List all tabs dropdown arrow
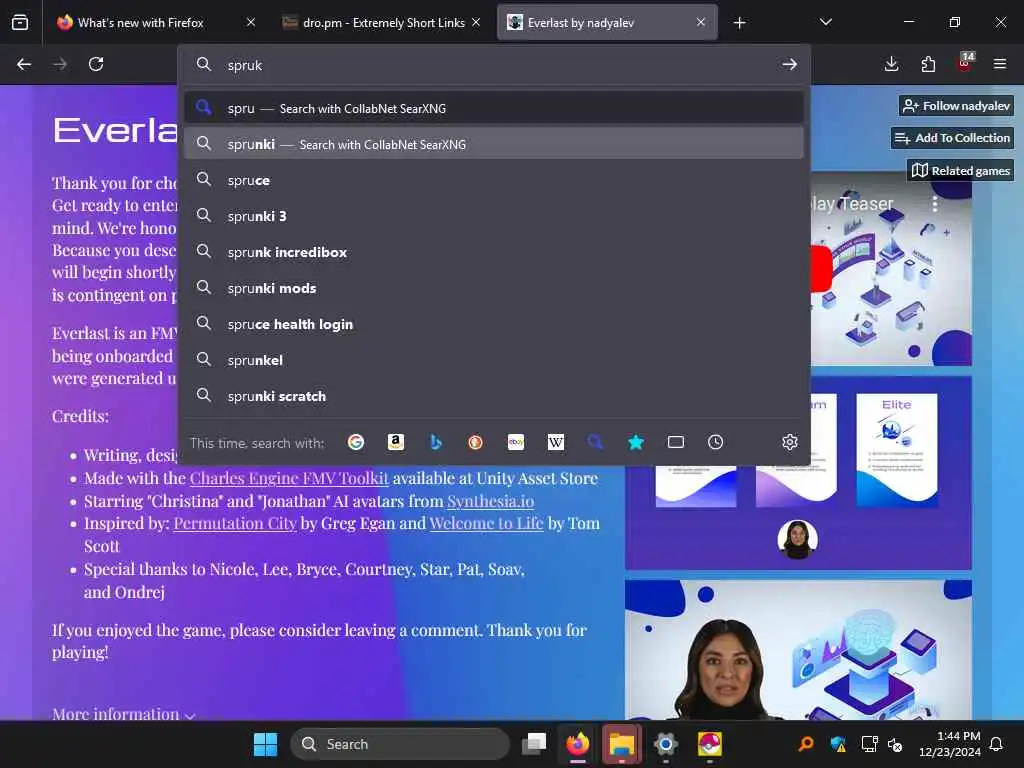This screenshot has height=768, width=1024. (825, 23)
